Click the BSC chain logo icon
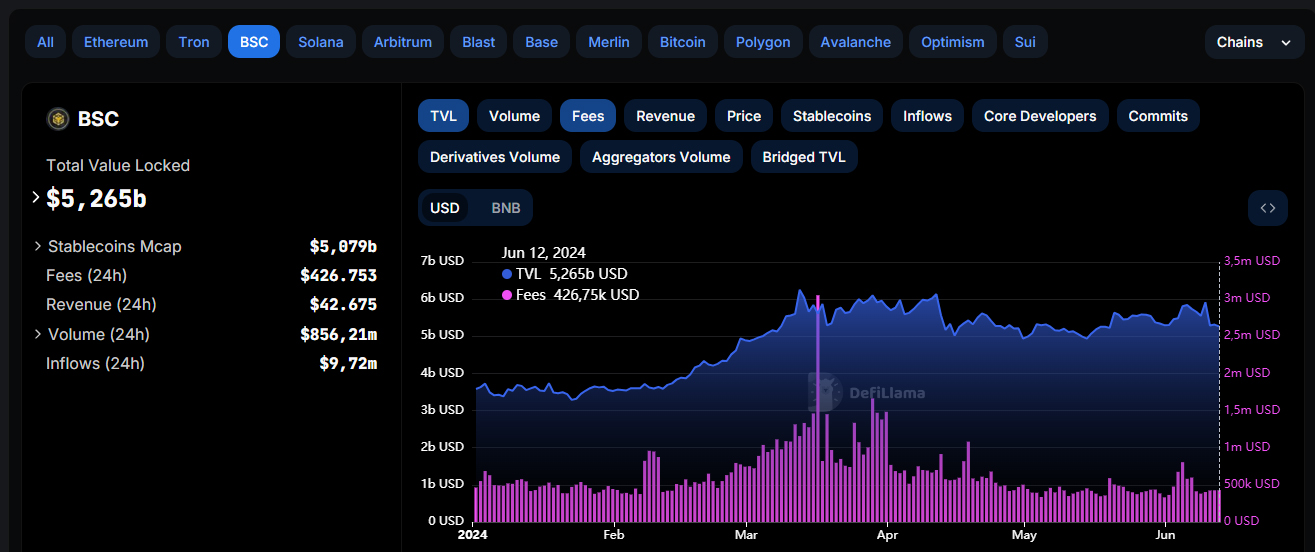The image size is (1315, 552). point(57,119)
